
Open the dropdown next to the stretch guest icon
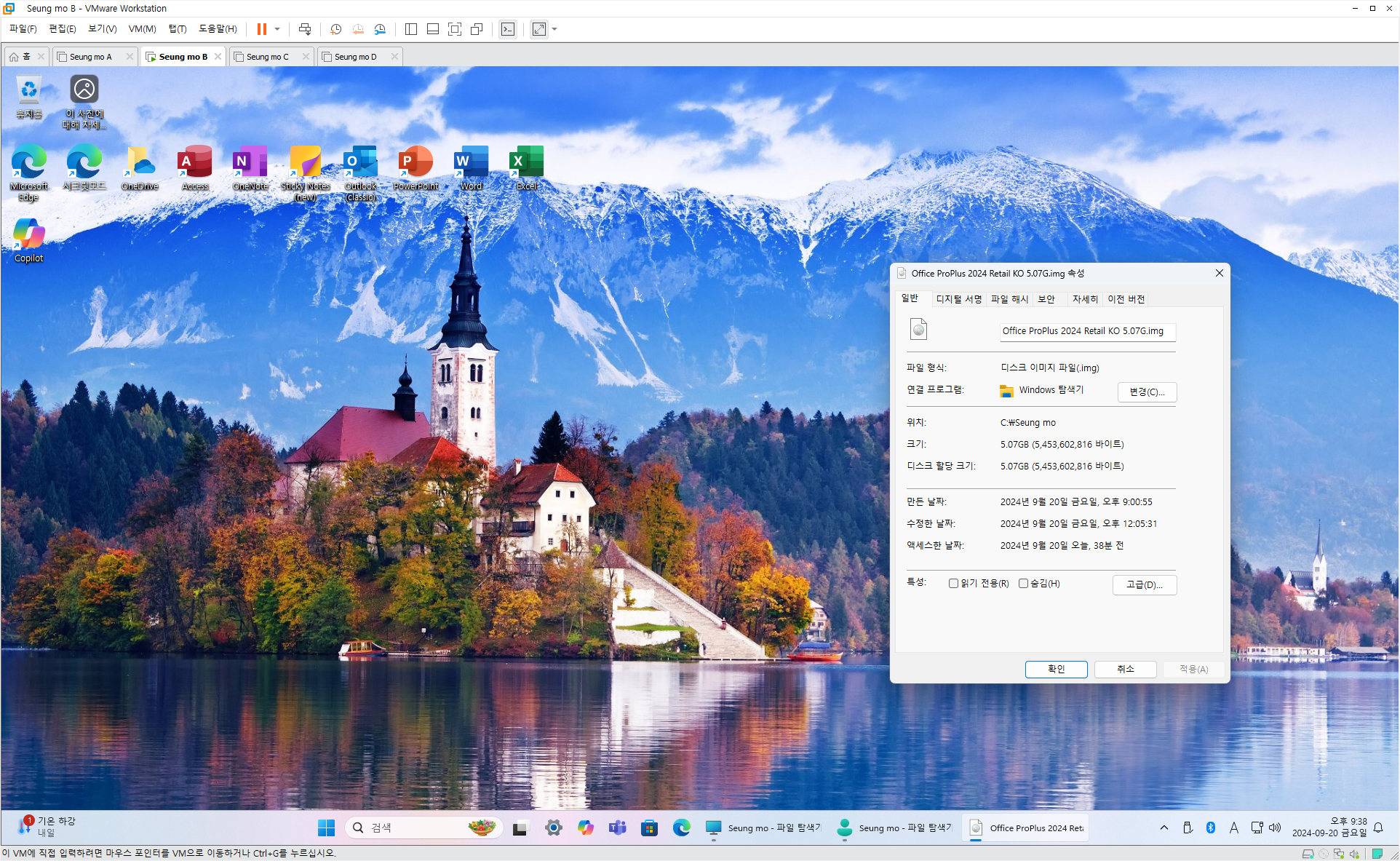tap(554, 29)
